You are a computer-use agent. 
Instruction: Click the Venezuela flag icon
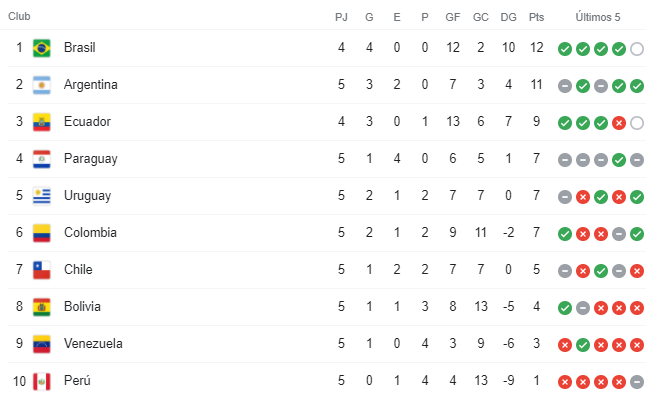(42, 344)
